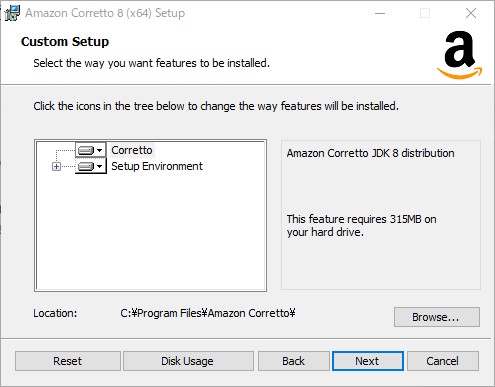Image resolution: width=495 pixels, height=387 pixels.
Task: Select the Corretto tree item label
Action: point(132,150)
